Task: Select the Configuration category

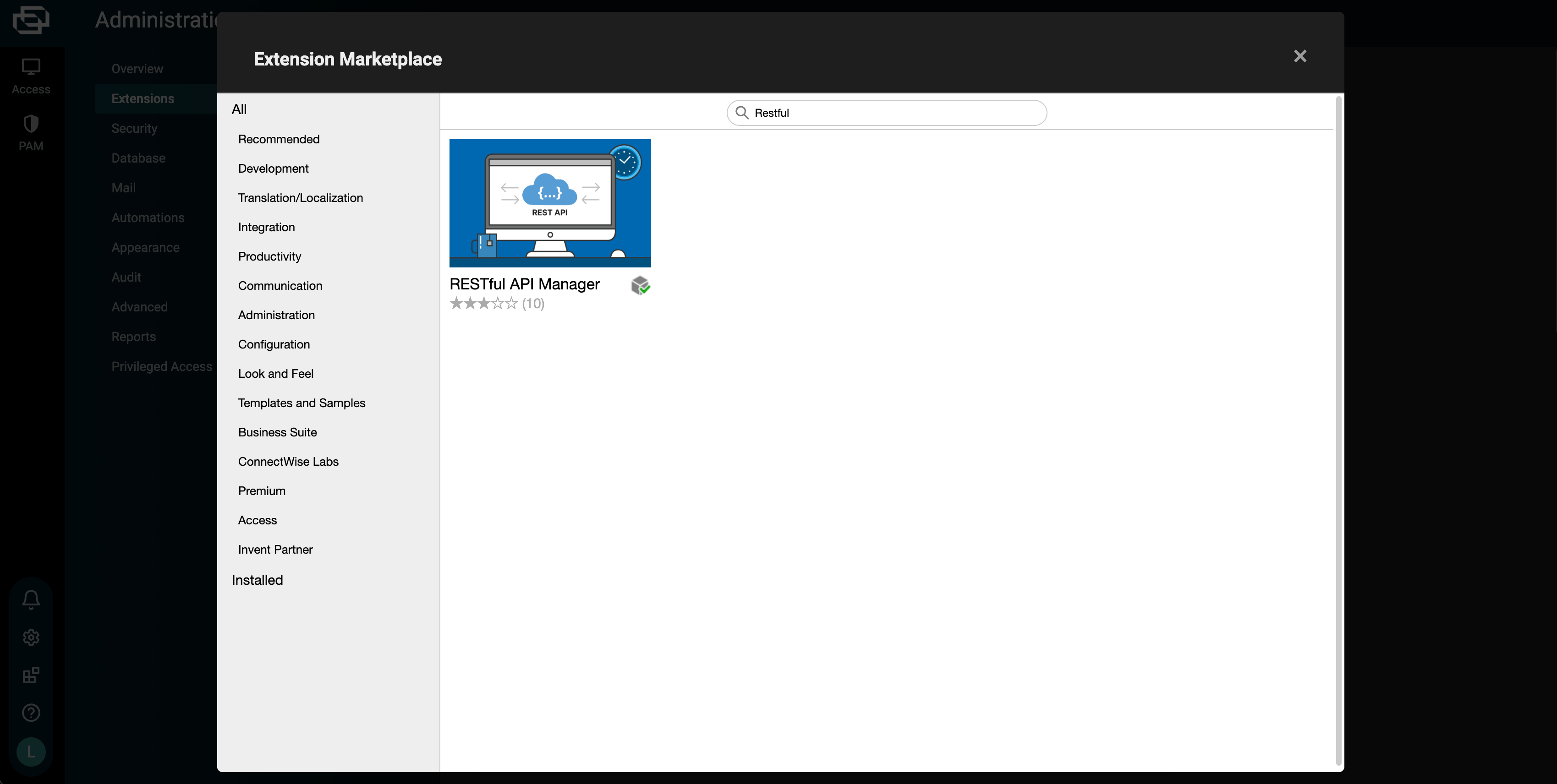Action: point(274,344)
